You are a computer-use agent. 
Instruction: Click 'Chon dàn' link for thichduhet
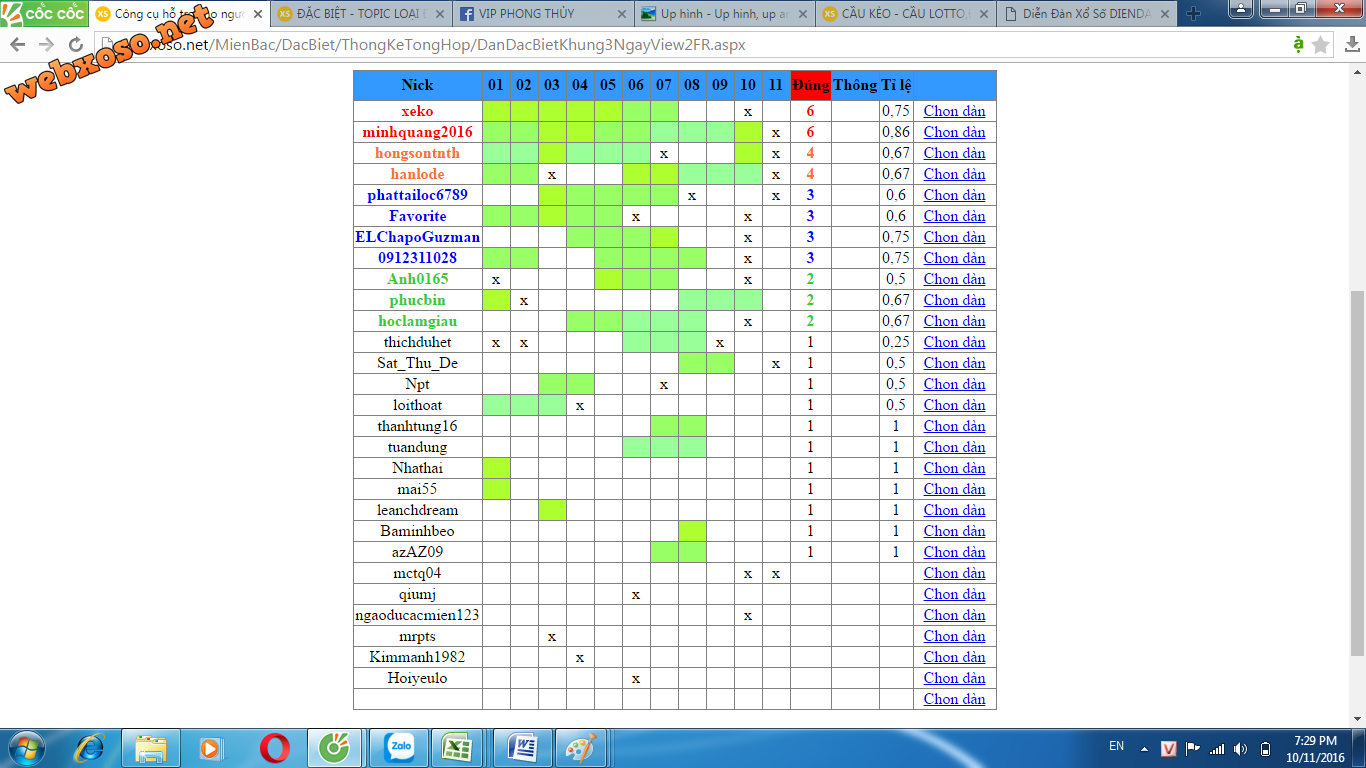click(954, 342)
